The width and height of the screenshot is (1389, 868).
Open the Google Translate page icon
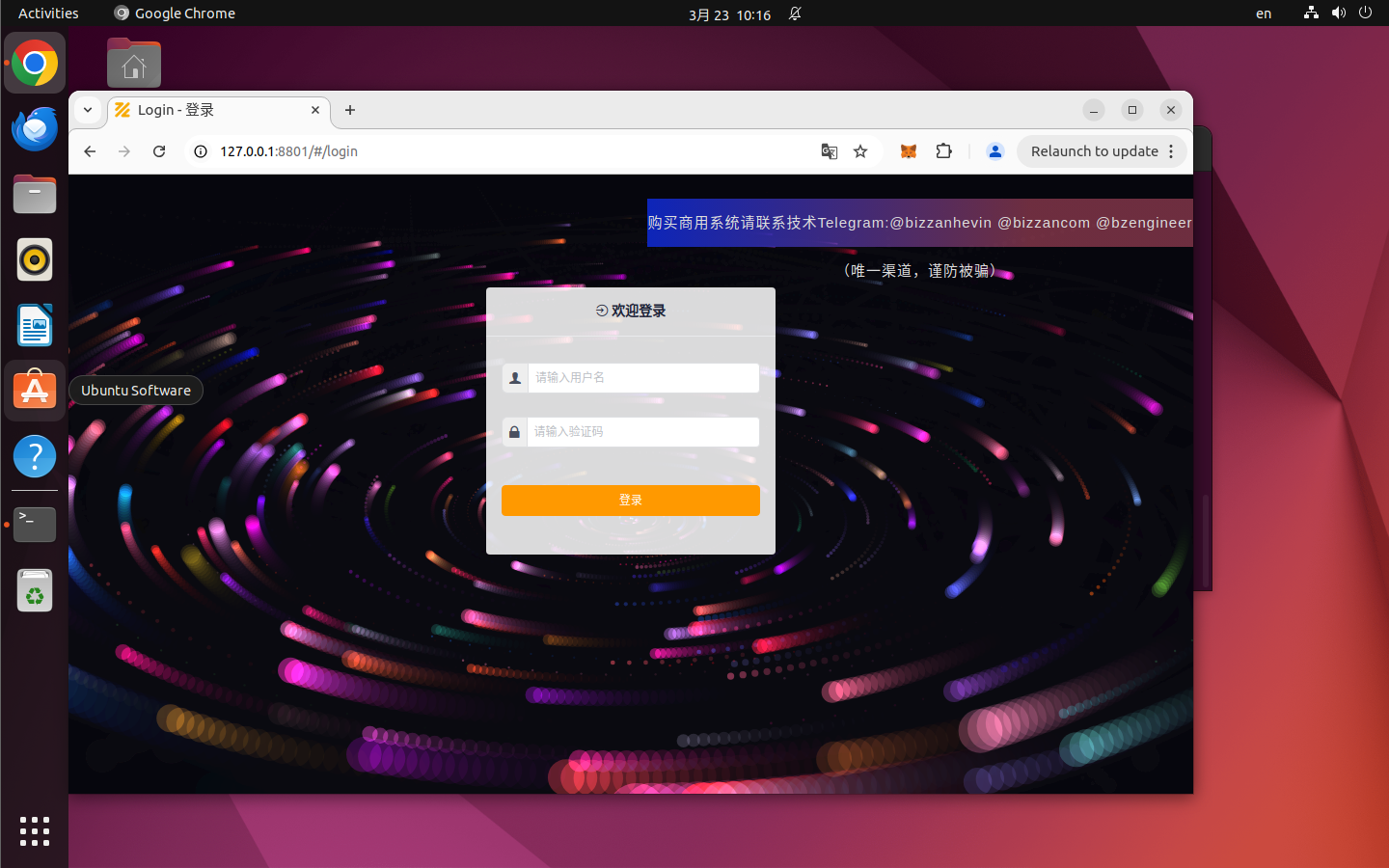pyautogui.click(x=829, y=151)
